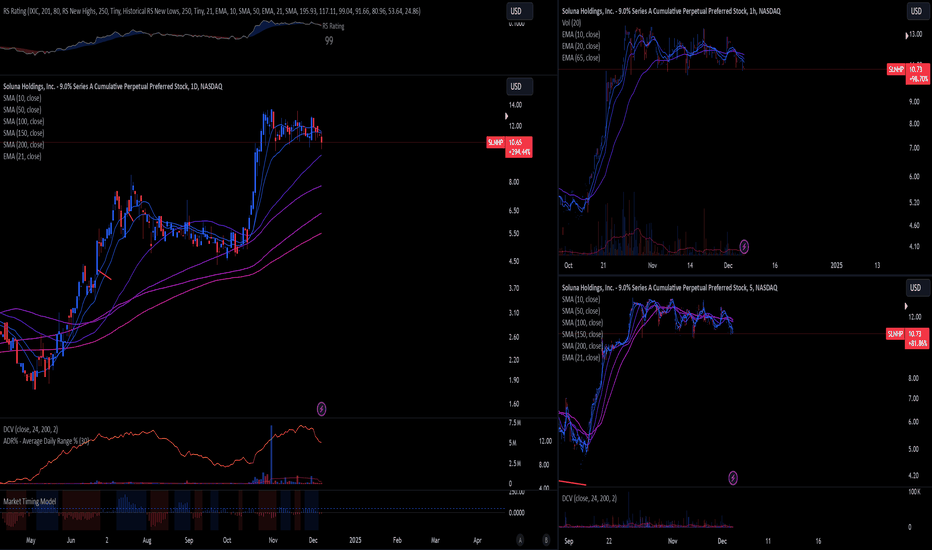Click the lightning event icon on 1h chart
This screenshot has height=550, width=932.
click(x=744, y=246)
